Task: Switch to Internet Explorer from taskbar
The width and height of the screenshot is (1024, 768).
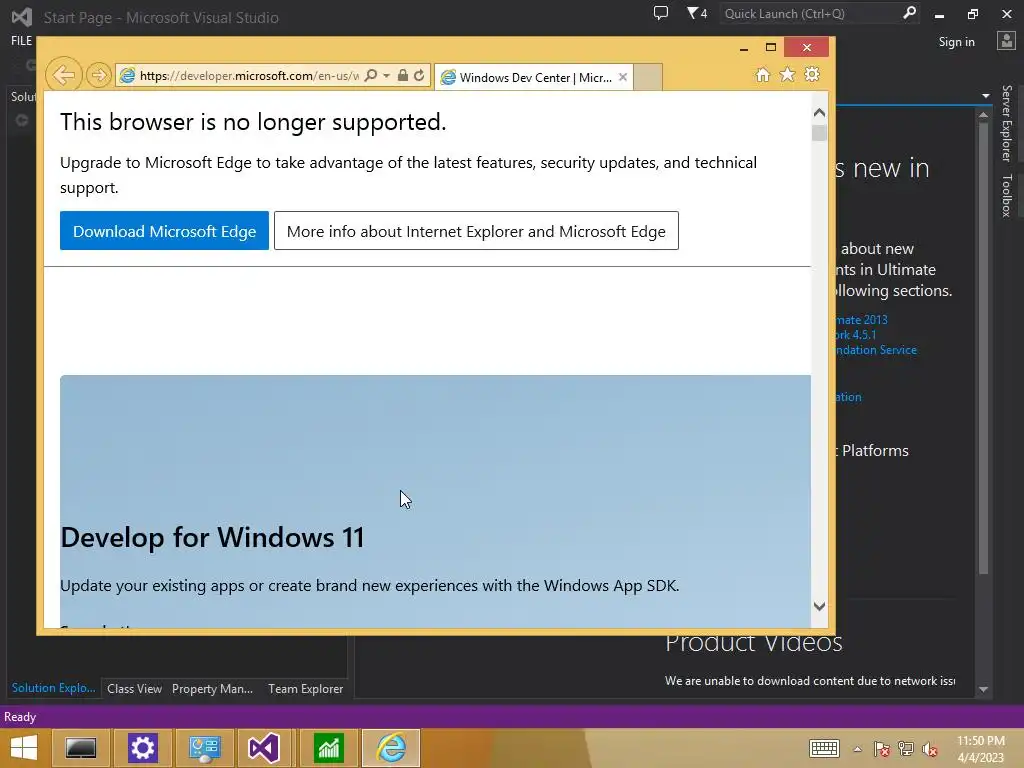Action: pos(391,748)
